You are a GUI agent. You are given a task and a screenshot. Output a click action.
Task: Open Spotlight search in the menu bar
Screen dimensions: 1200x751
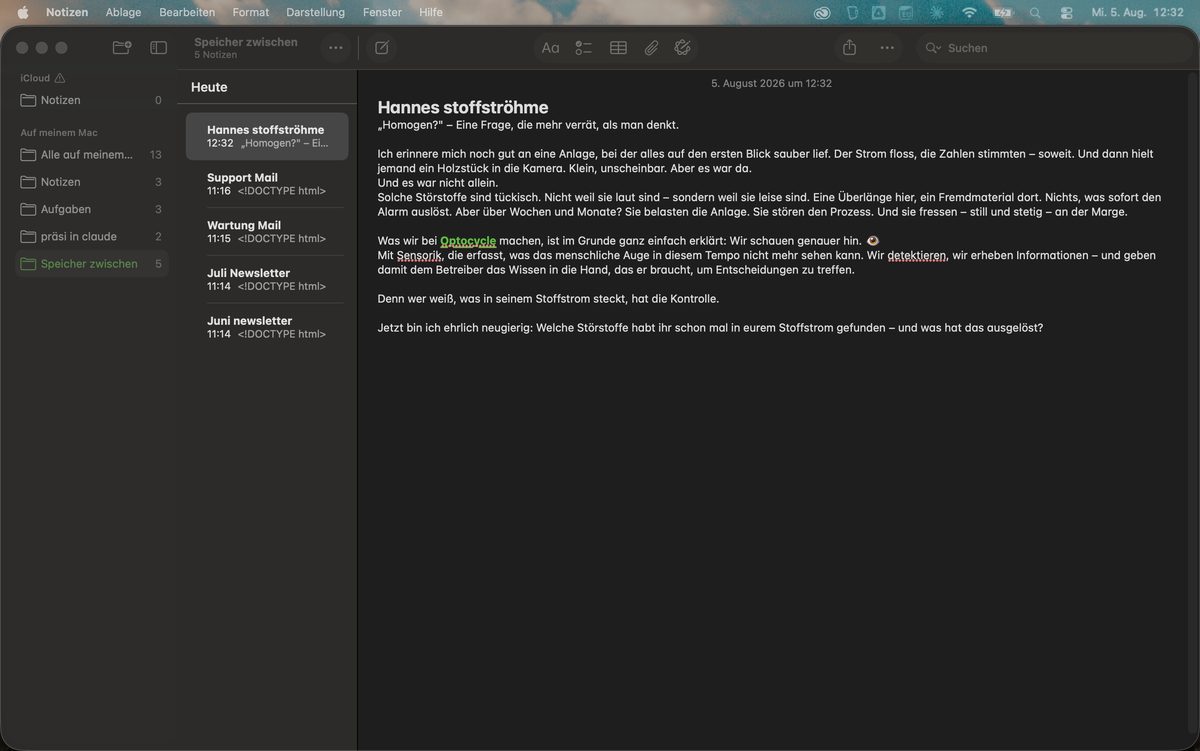point(1035,12)
